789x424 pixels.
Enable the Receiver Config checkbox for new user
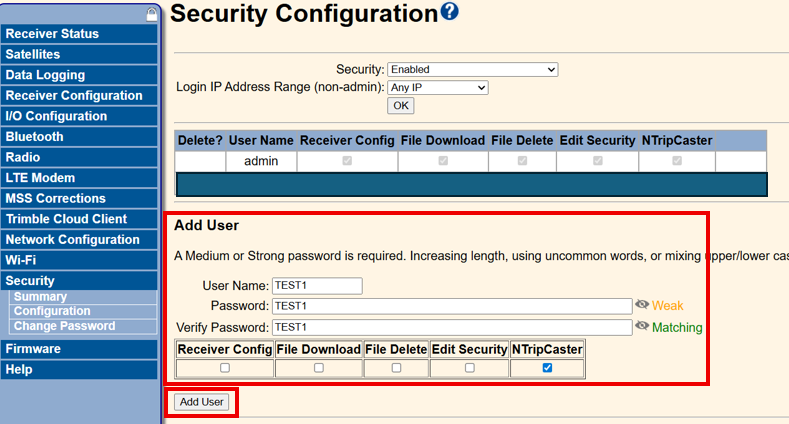[x=225, y=368]
